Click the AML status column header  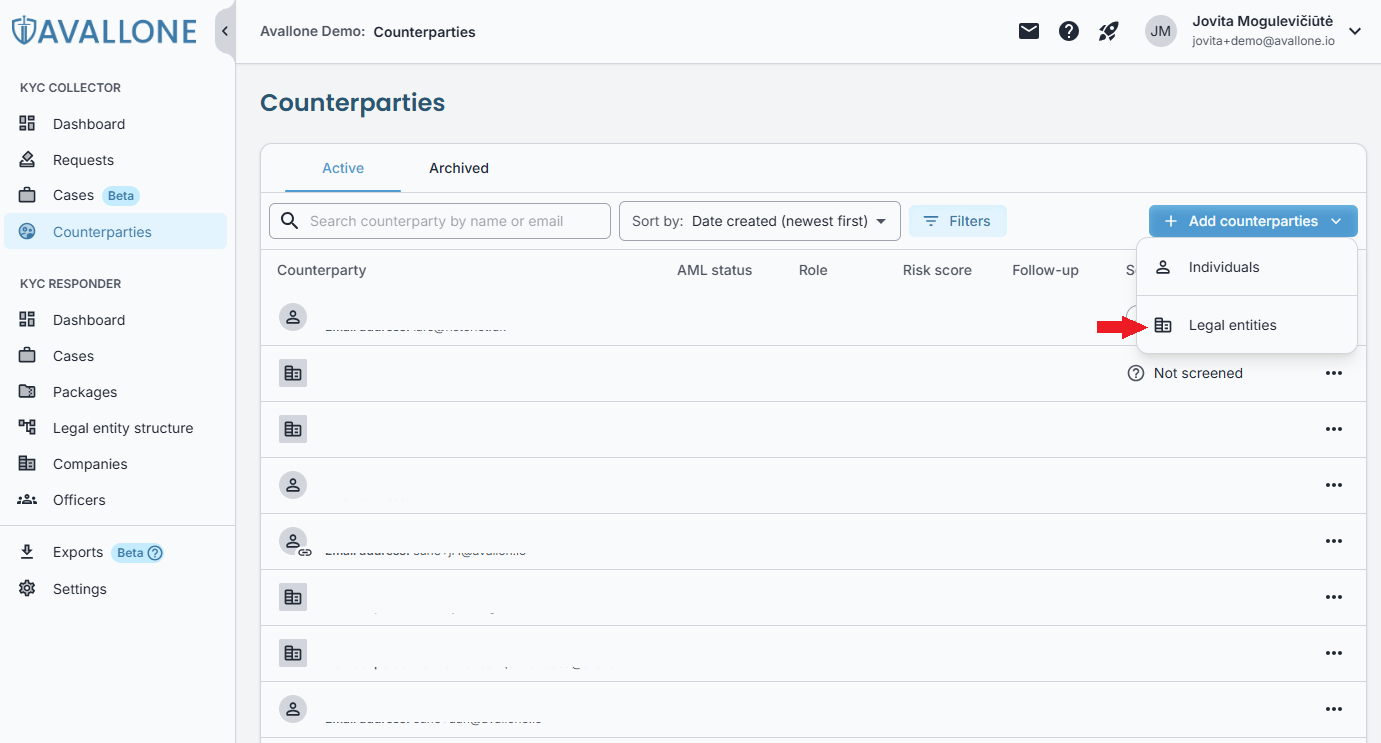tap(714, 270)
